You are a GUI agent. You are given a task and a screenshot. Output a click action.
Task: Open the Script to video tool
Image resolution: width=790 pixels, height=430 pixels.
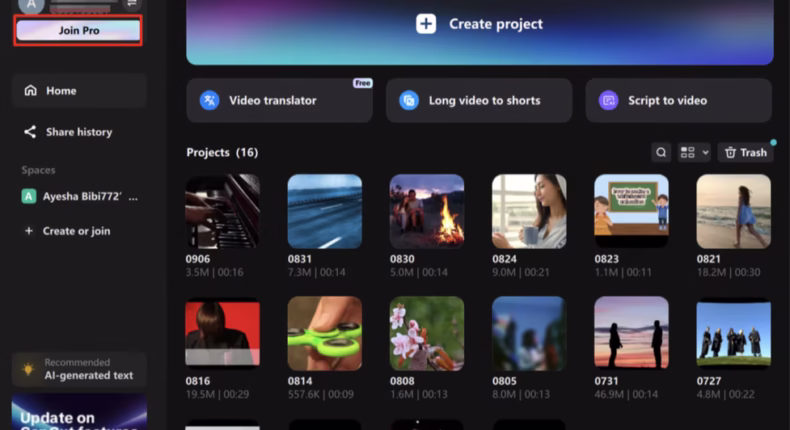[x=678, y=100]
